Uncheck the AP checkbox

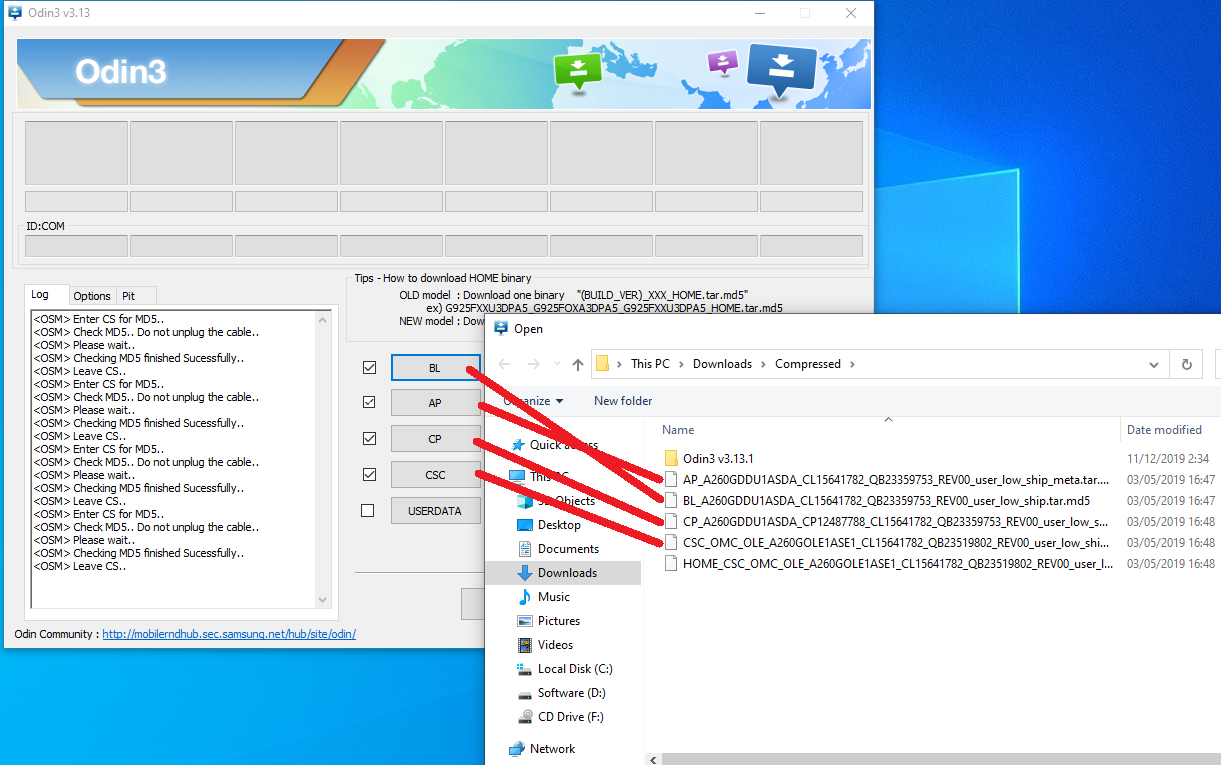click(x=369, y=403)
